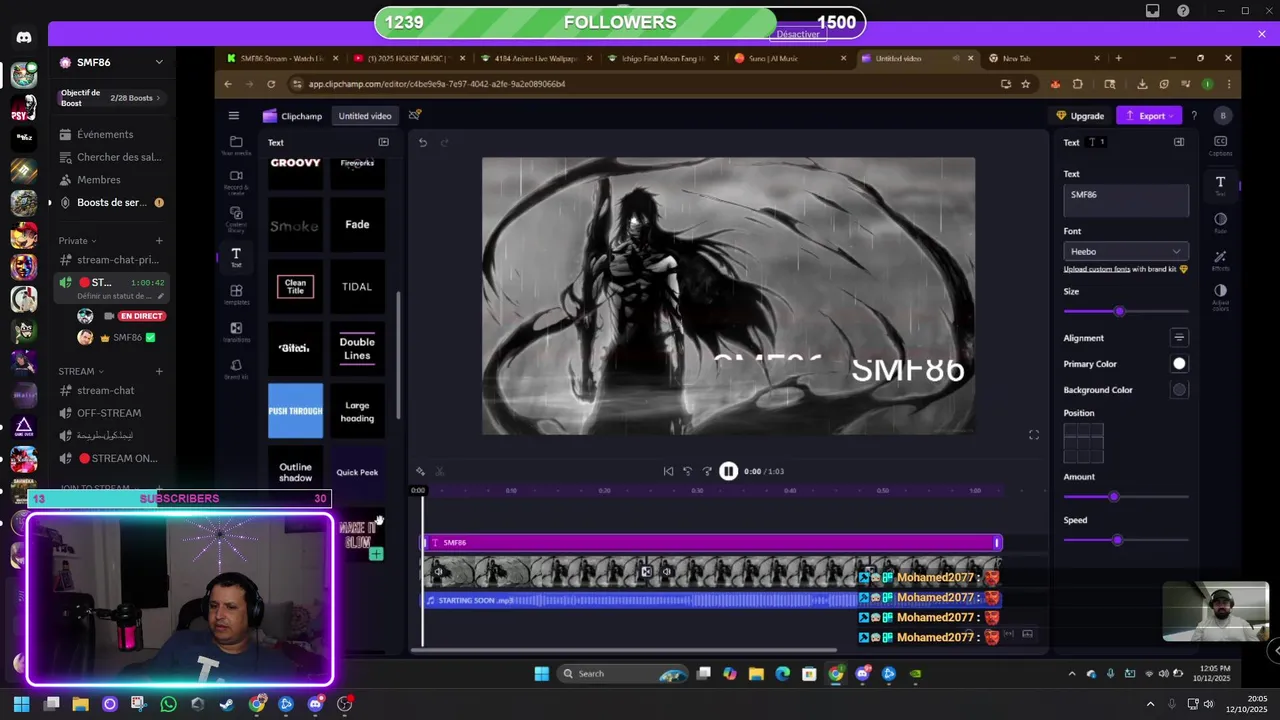The width and height of the screenshot is (1280, 720).
Task: Click the forward 5 seconds icon
Action: click(x=707, y=471)
